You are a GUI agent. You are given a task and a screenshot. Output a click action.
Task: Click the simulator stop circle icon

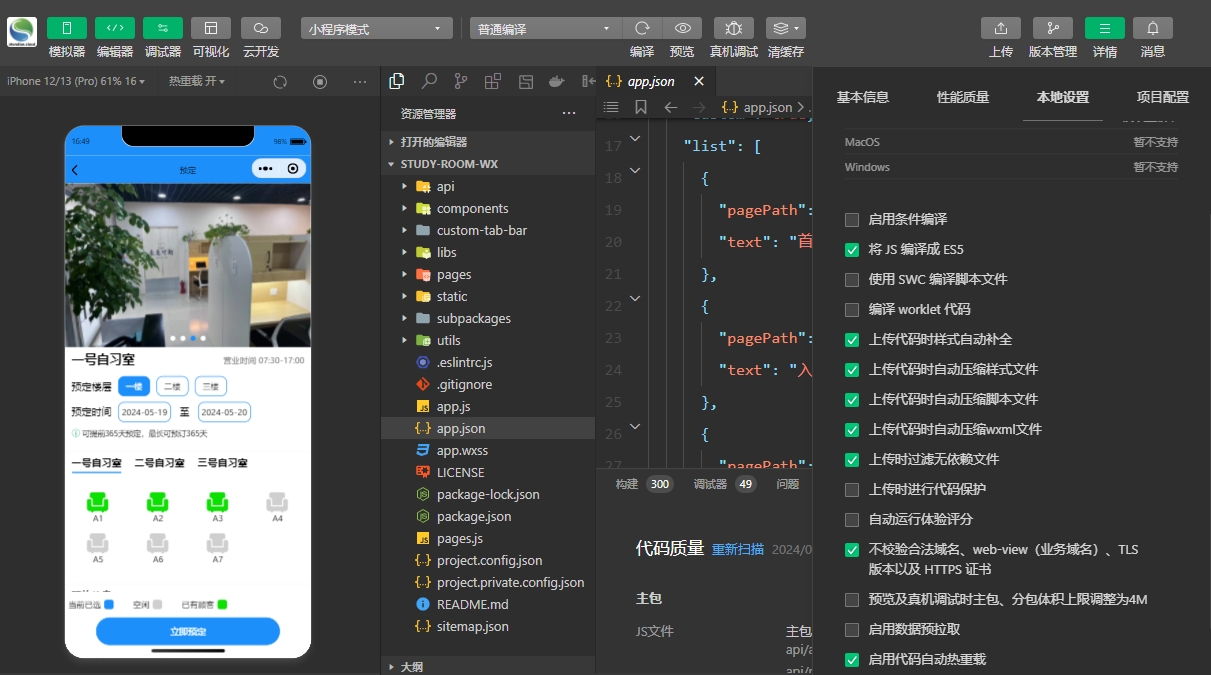pyautogui.click(x=320, y=82)
